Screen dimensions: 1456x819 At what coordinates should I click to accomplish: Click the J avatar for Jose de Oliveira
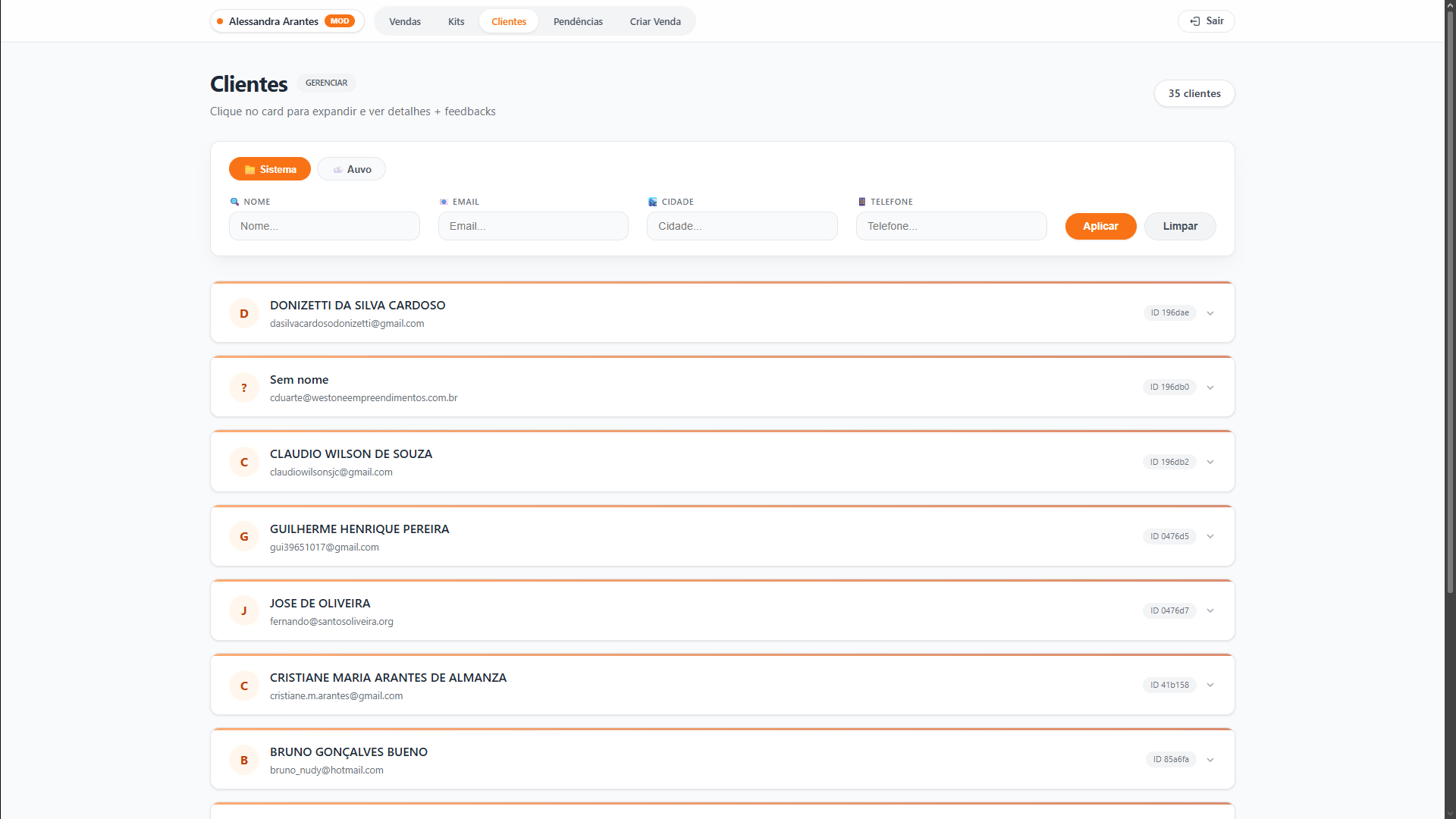244,610
